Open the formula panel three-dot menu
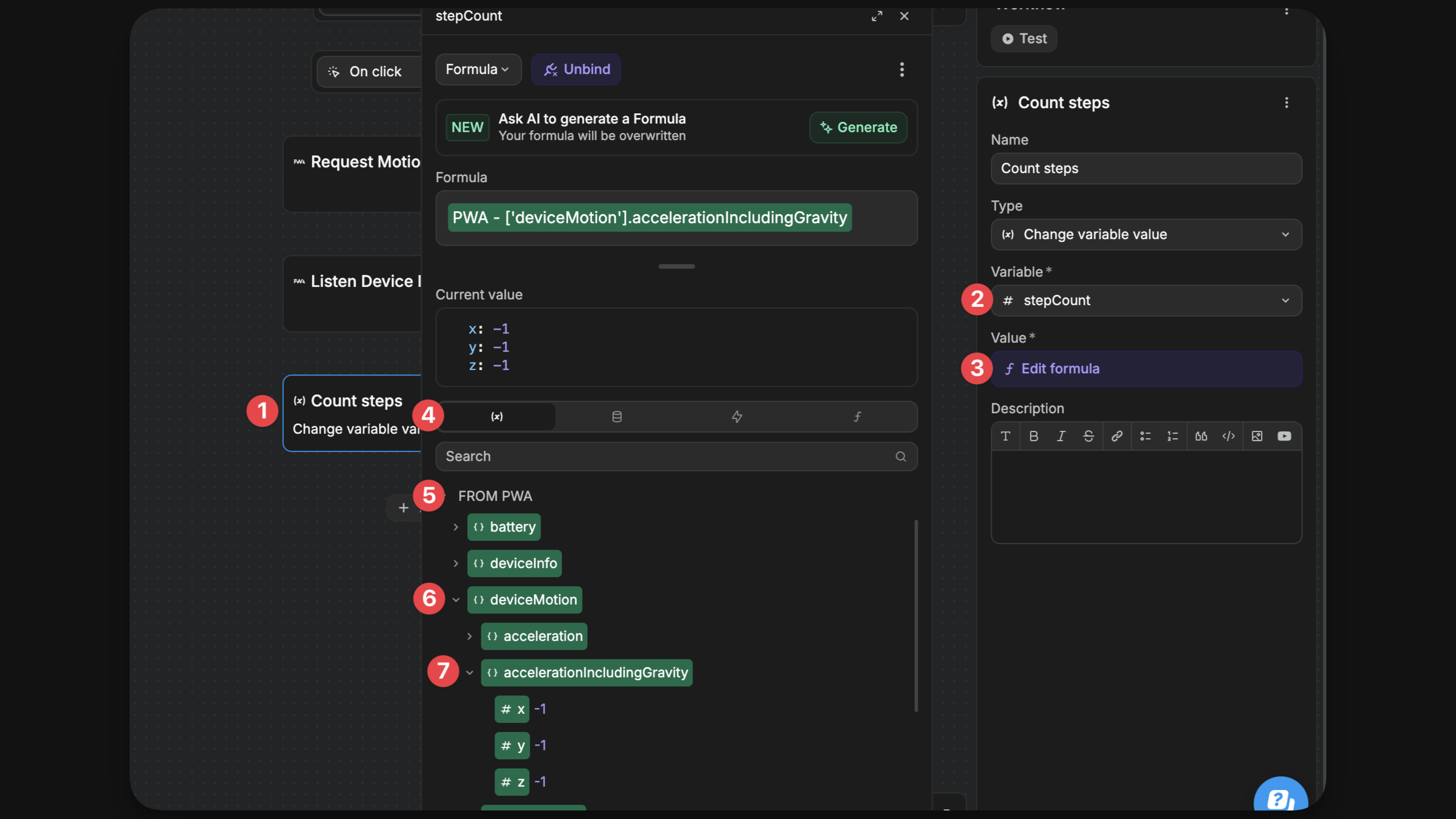The height and width of the screenshot is (819, 1456). pyautogui.click(x=901, y=69)
